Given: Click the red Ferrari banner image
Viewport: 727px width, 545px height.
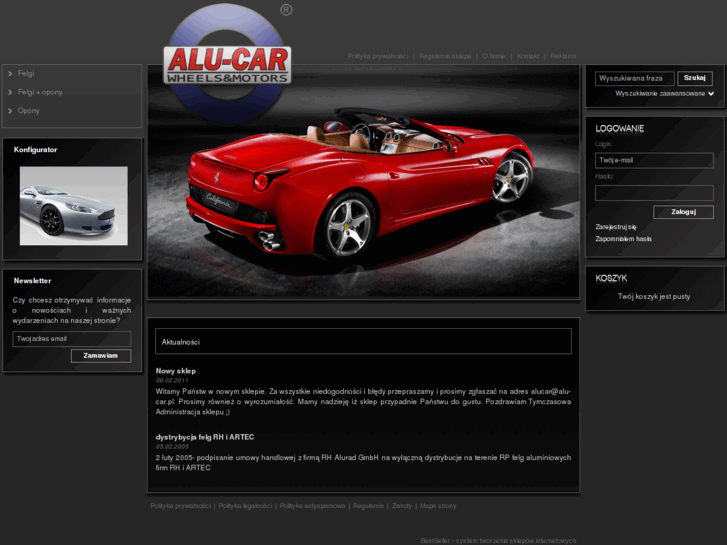Looking at the screenshot, I should [x=364, y=182].
